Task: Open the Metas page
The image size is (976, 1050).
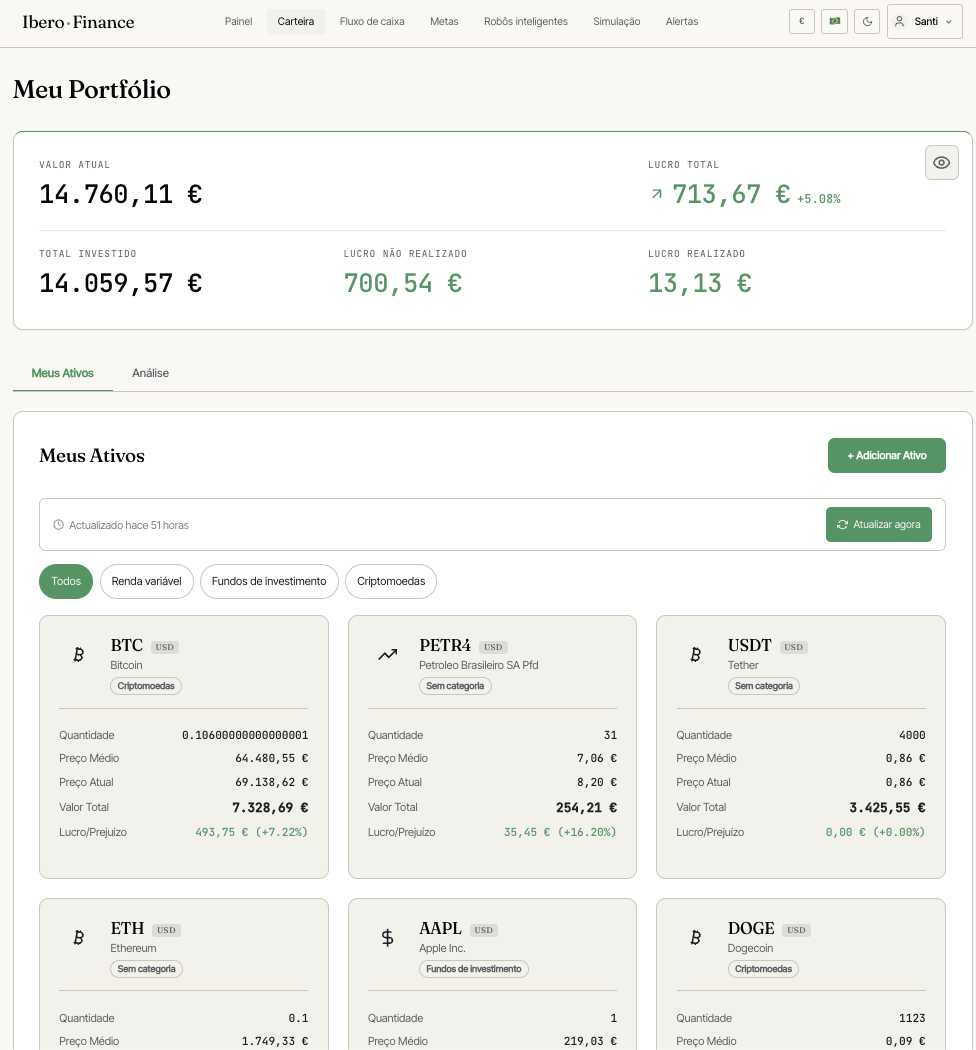Action: pyautogui.click(x=444, y=21)
